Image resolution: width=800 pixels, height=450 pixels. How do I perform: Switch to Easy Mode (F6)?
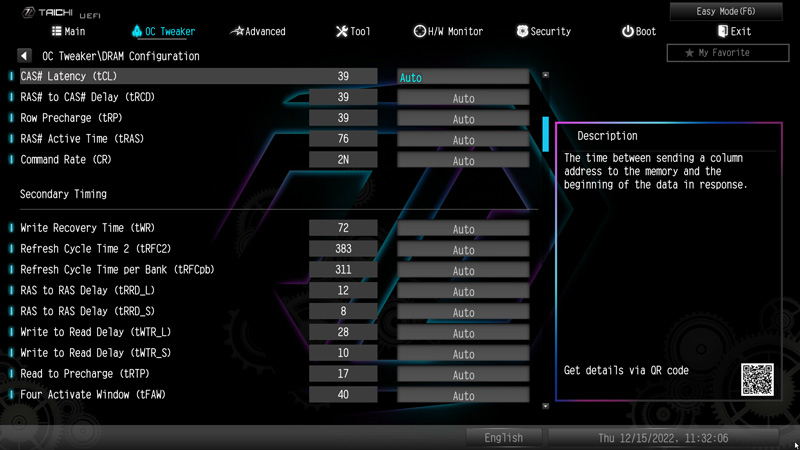click(726, 11)
